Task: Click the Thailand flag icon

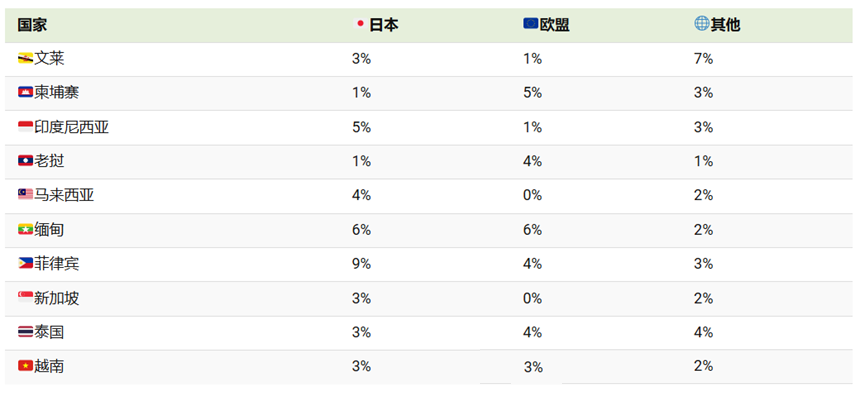Action: click(25, 332)
